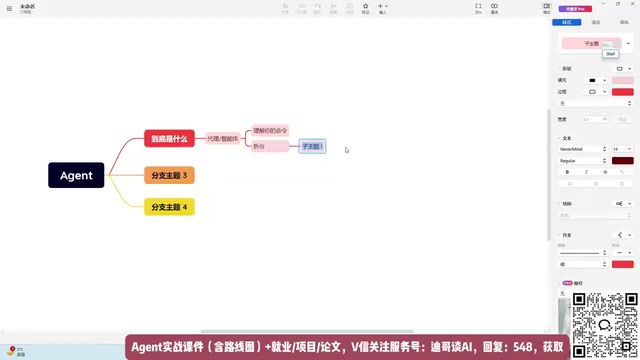Toggle bold text formatting
Screen dimensions: 640x360
click(x=567, y=172)
